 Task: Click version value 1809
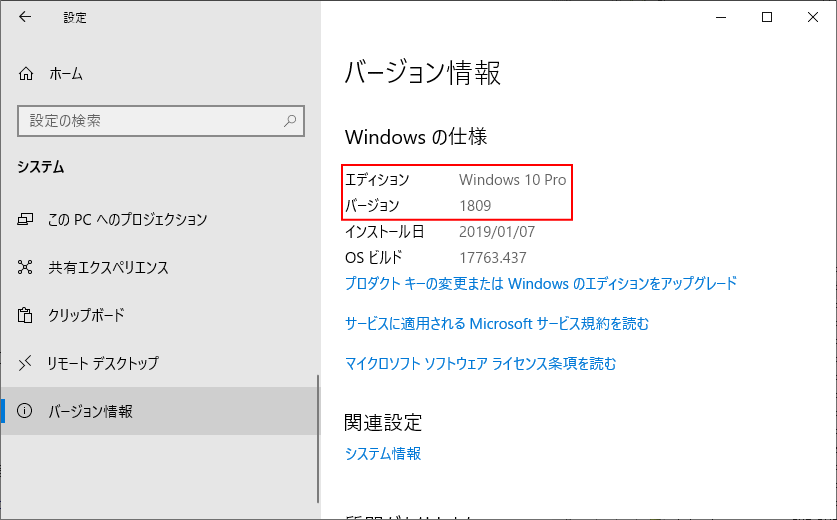(475, 206)
